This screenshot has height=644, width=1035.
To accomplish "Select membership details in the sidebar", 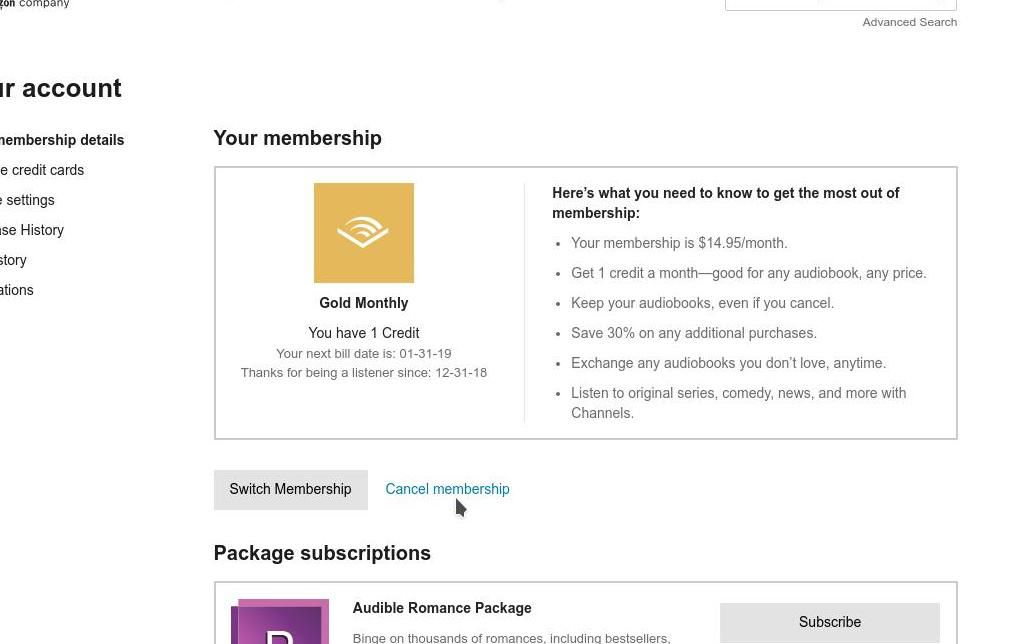I will coord(62,140).
